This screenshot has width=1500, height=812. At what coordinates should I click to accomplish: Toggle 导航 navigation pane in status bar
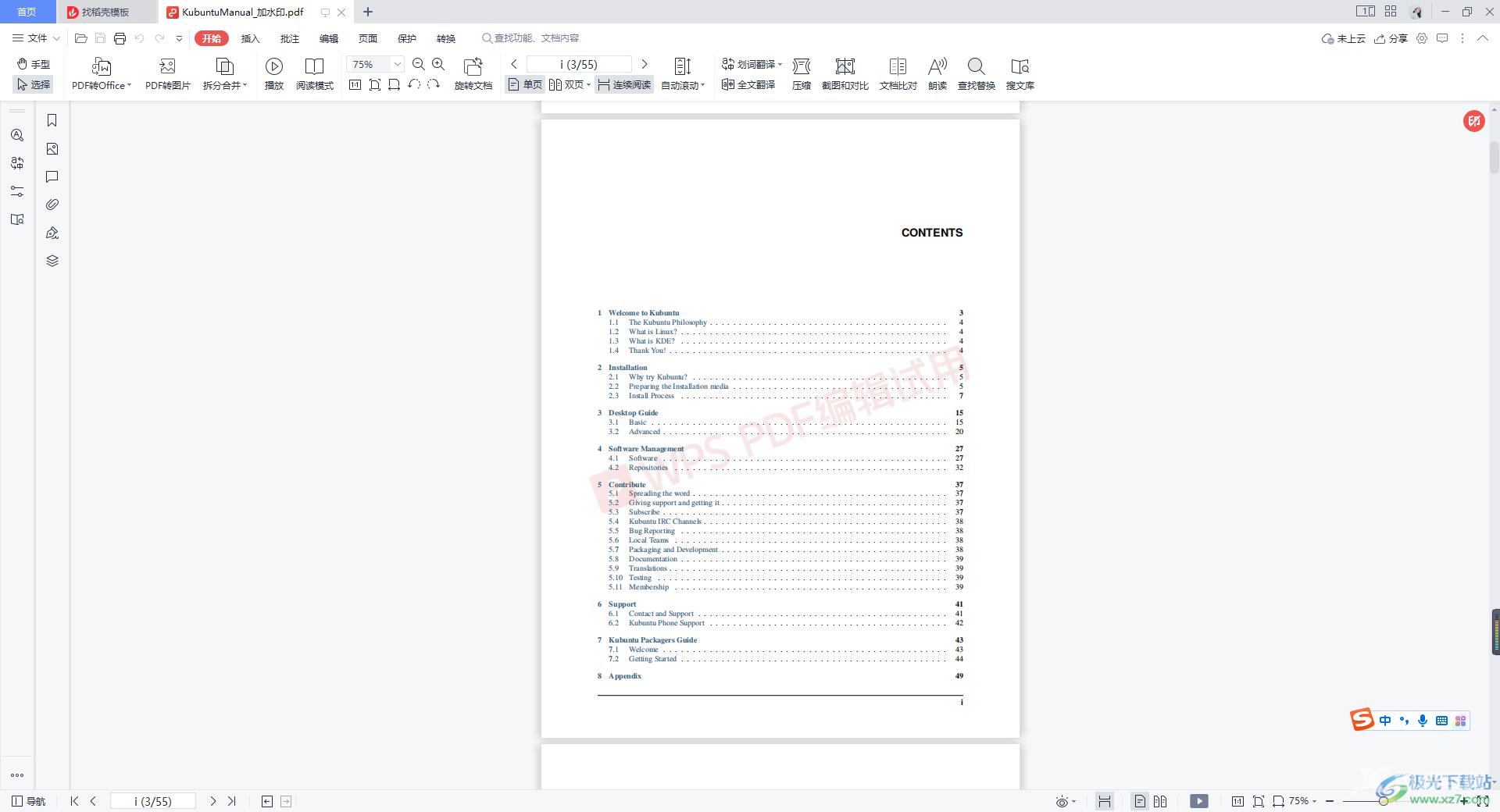[x=29, y=801]
